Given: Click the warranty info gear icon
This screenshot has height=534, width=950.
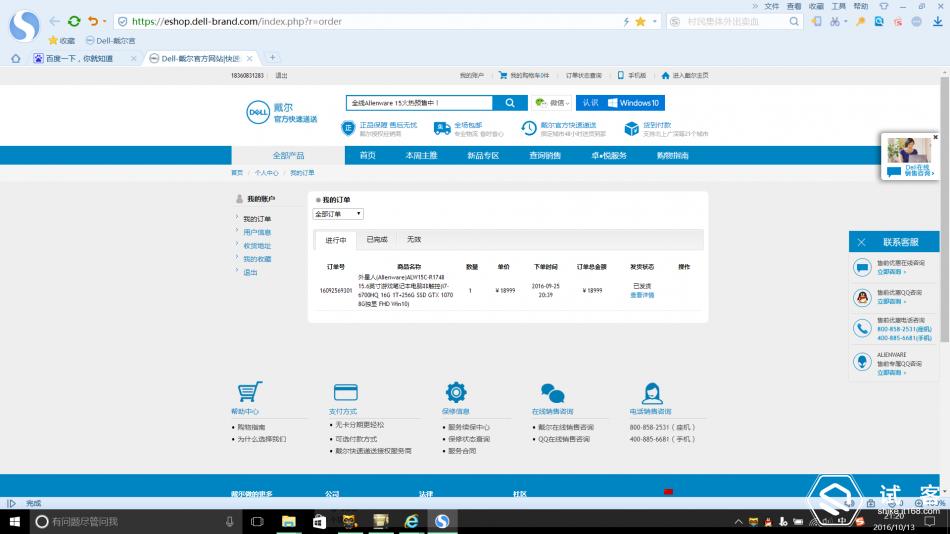Looking at the screenshot, I should point(456,392).
